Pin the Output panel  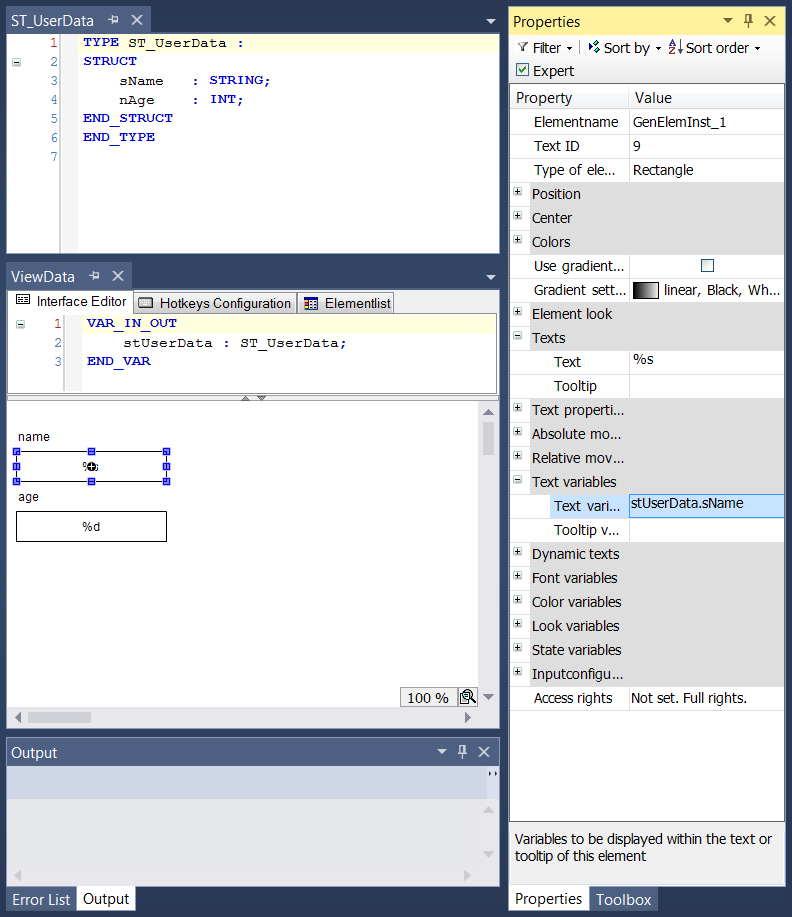(x=462, y=752)
